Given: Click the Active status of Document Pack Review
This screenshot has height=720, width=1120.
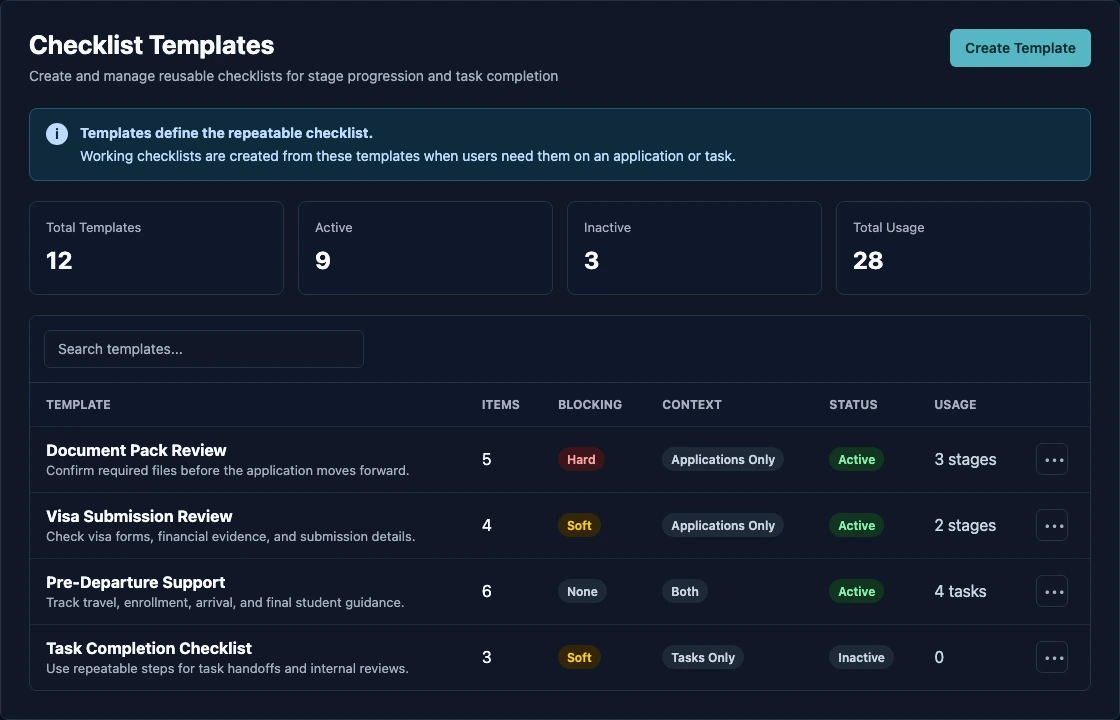Looking at the screenshot, I should pos(856,459).
